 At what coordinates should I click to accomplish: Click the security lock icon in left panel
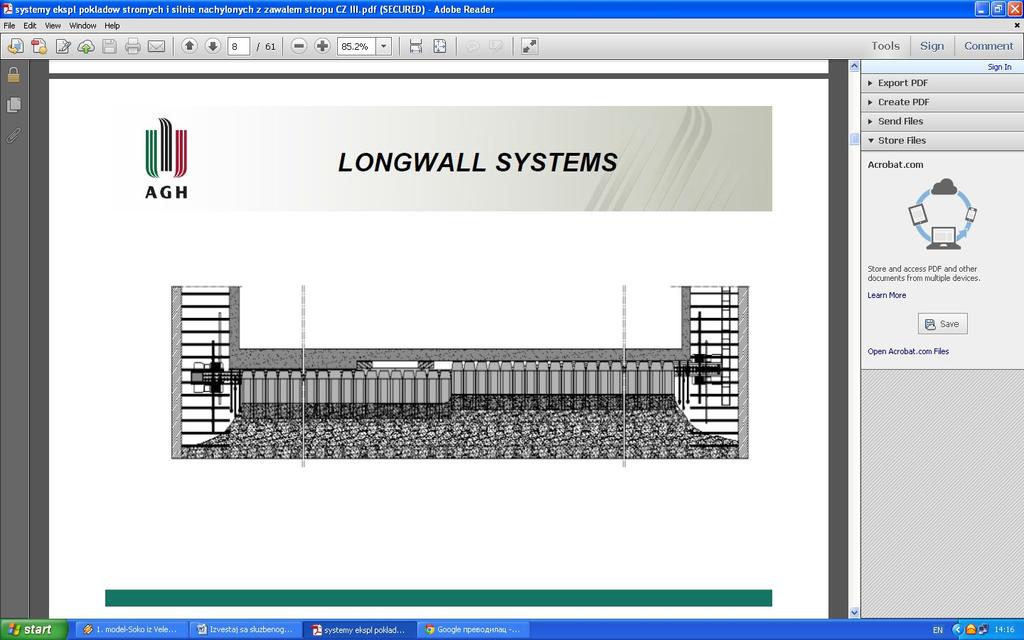(x=13, y=75)
